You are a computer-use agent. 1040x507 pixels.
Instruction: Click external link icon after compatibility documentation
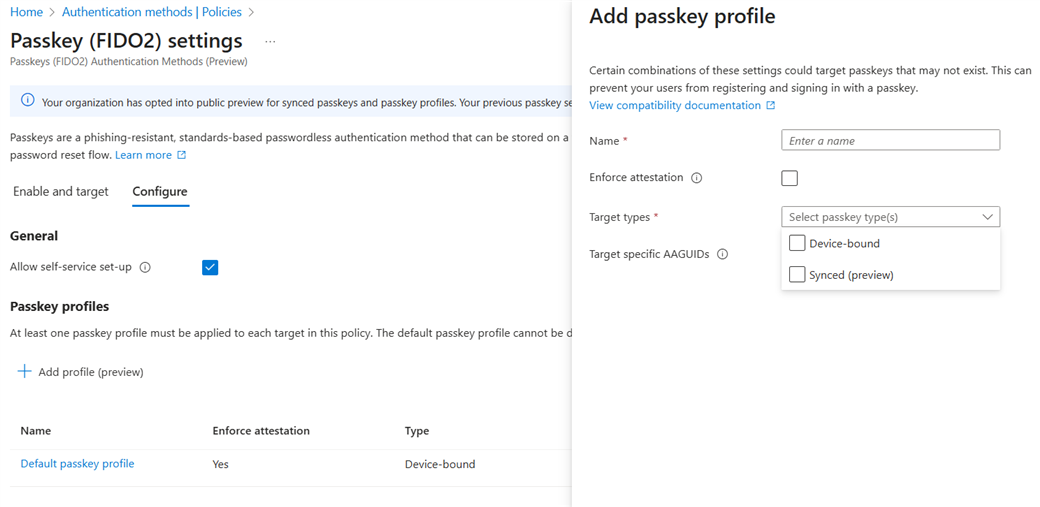click(771, 105)
